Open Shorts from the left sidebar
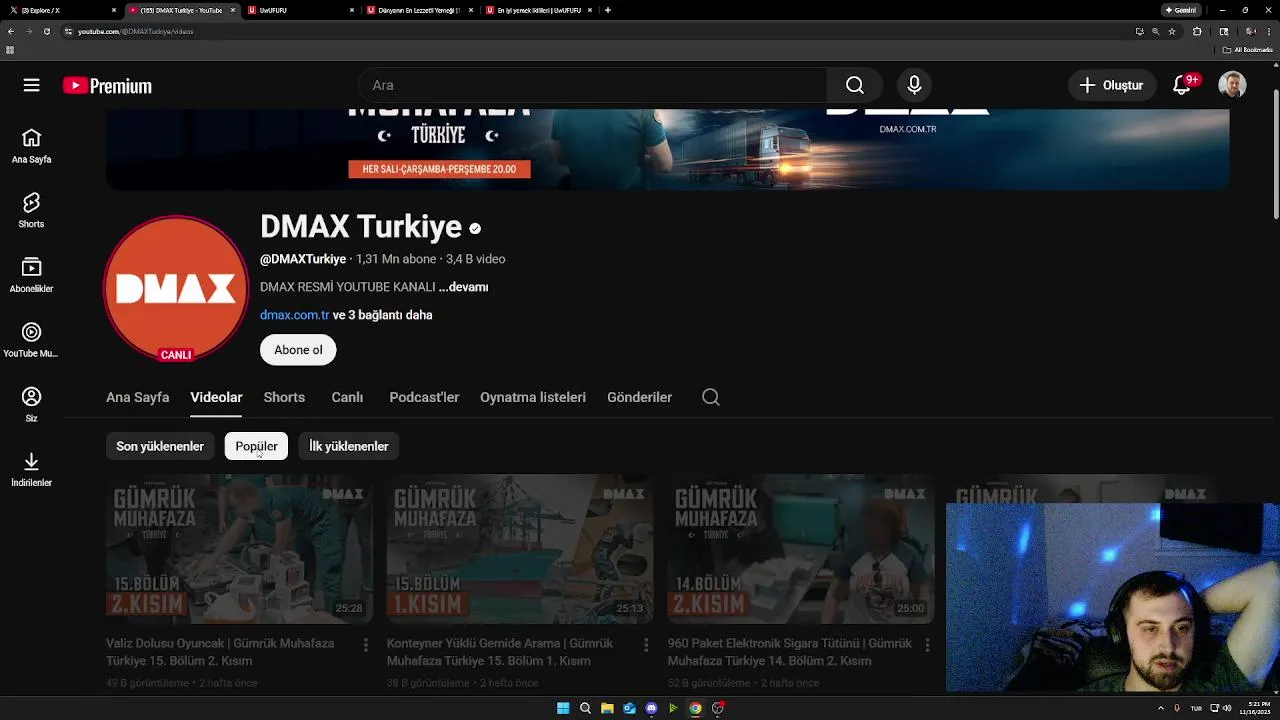1280x720 pixels. tap(31, 210)
